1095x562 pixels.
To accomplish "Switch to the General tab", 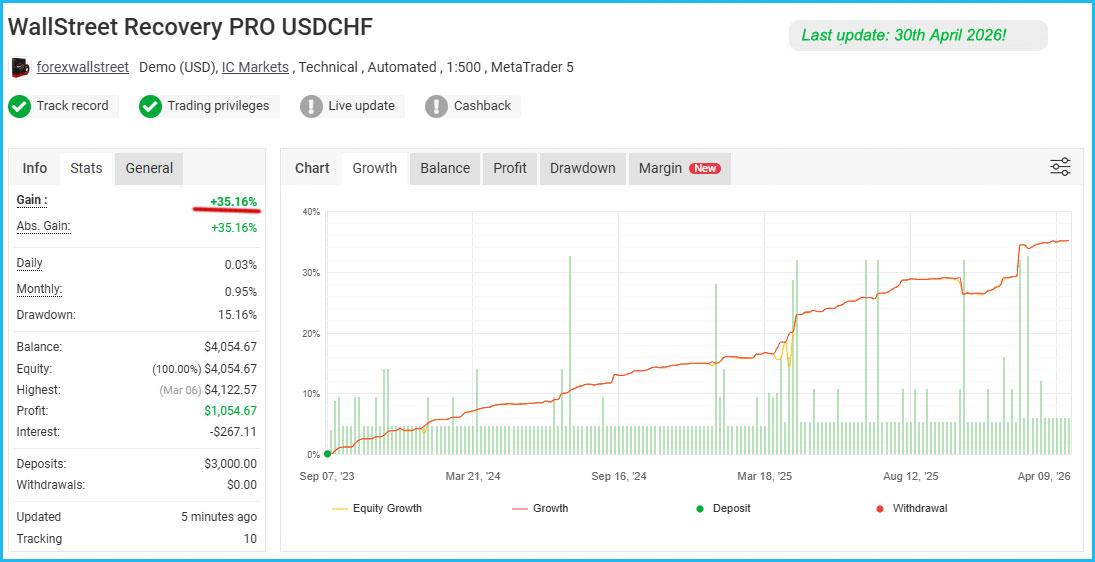I will (x=149, y=168).
